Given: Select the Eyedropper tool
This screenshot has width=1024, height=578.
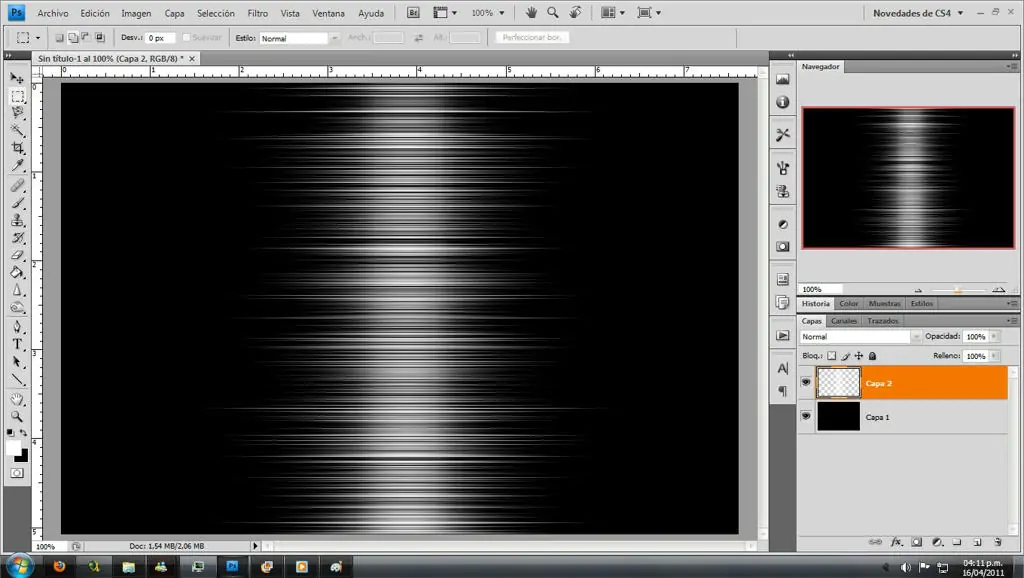Looking at the screenshot, I should pos(17,165).
